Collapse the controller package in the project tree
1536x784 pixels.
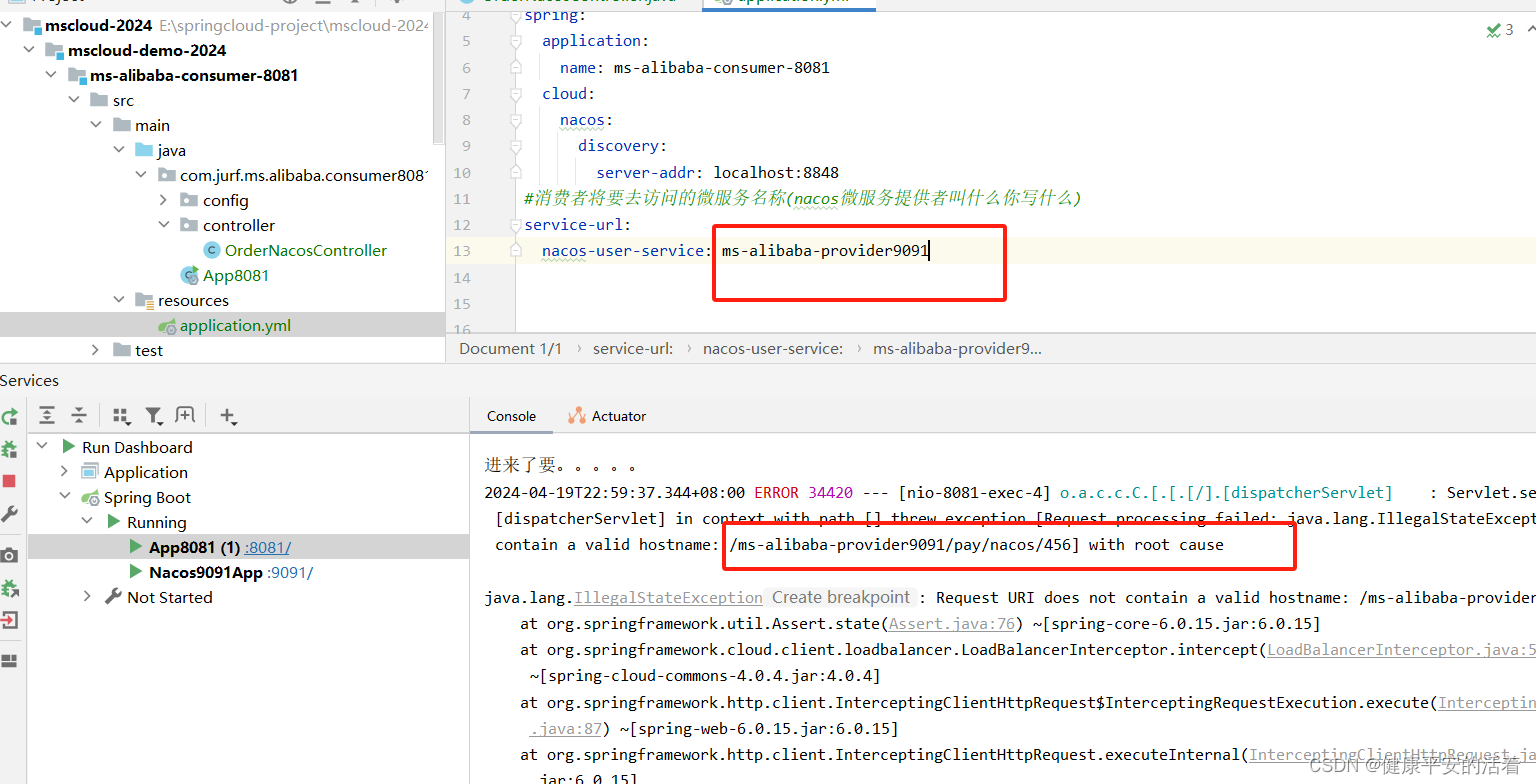[x=163, y=224]
